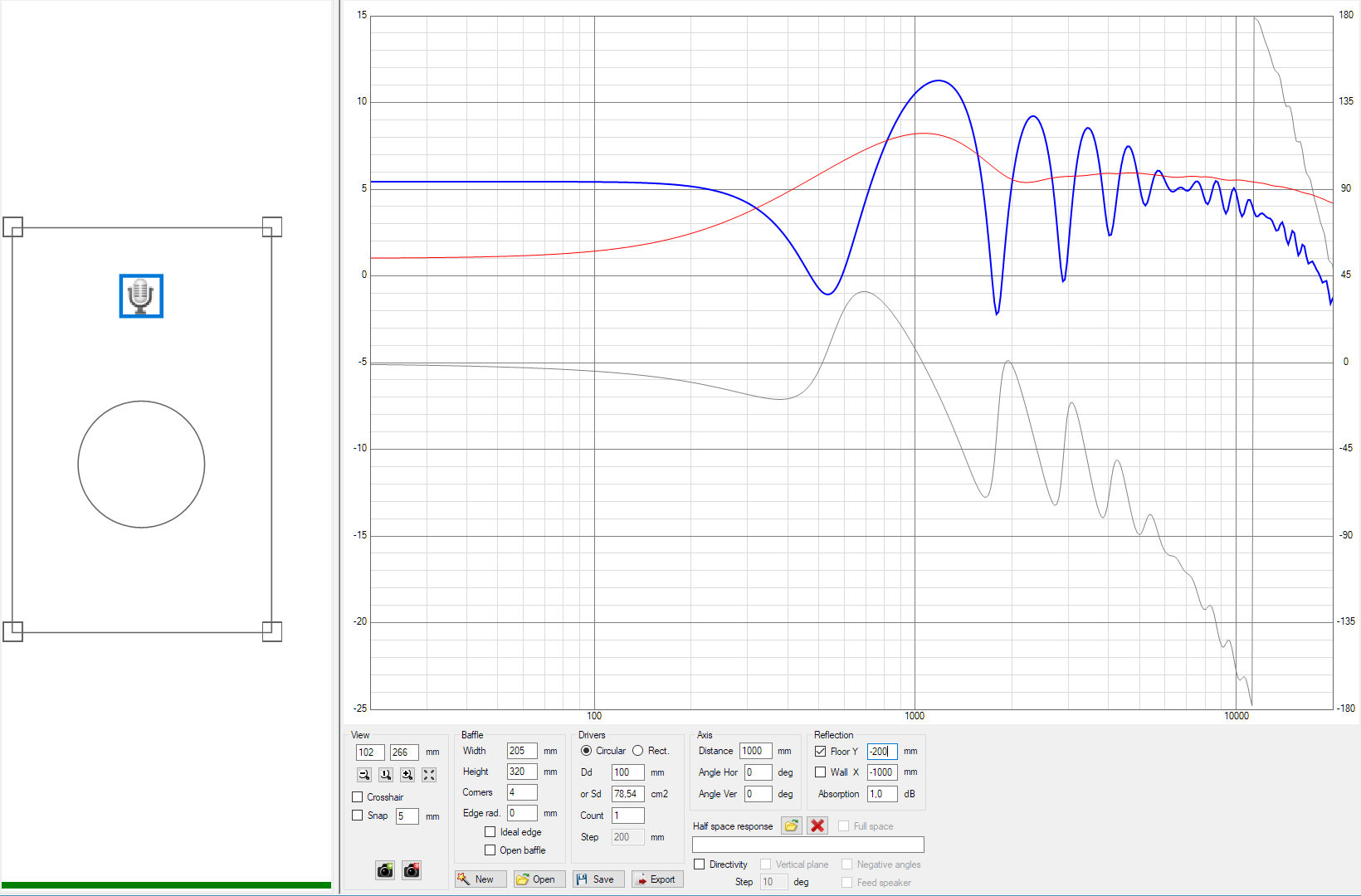Select the Rect. driver shape
This screenshot has height=896, width=1361.
point(638,751)
